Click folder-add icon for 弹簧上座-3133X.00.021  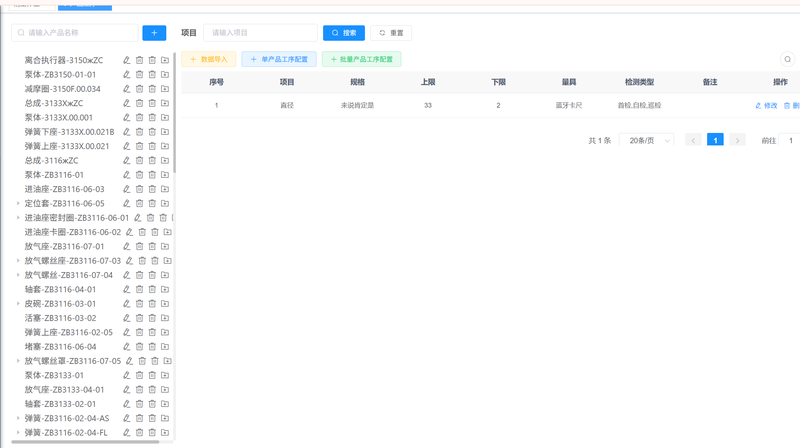coord(165,146)
